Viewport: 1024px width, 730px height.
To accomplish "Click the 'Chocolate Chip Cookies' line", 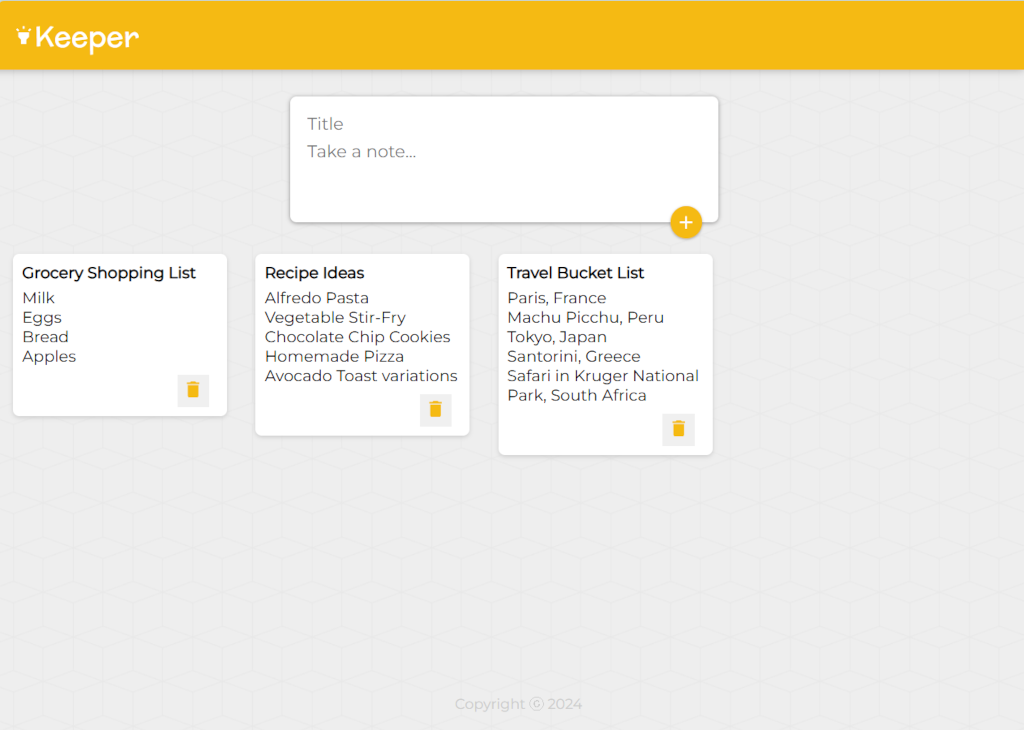I will [357, 337].
